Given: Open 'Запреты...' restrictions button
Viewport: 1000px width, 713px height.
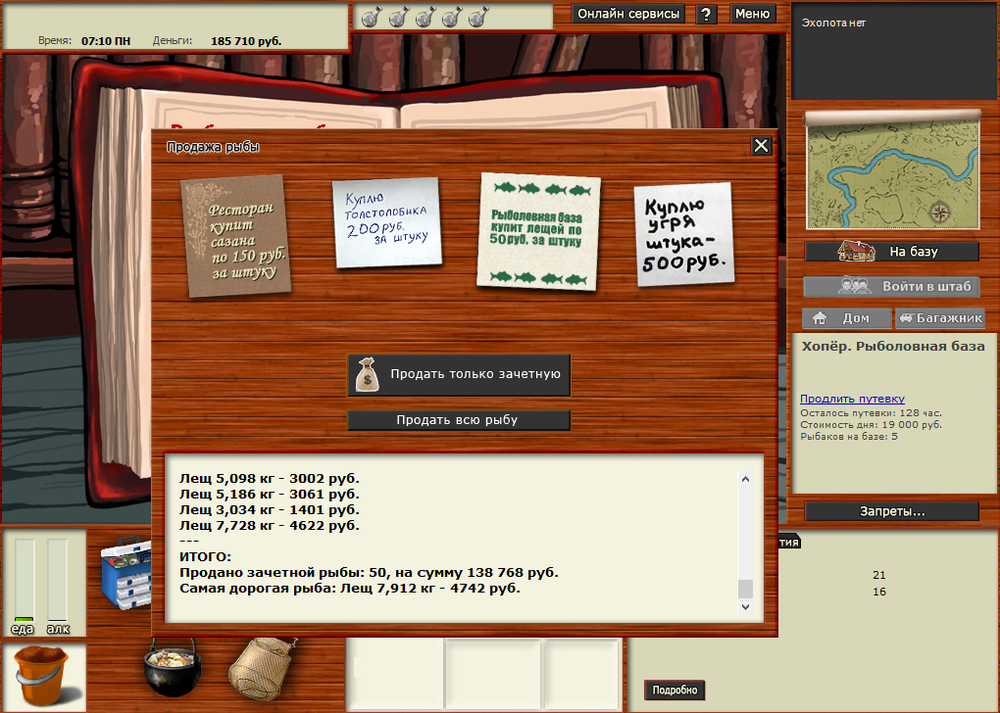Looking at the screenshot, I should point(892,511).
